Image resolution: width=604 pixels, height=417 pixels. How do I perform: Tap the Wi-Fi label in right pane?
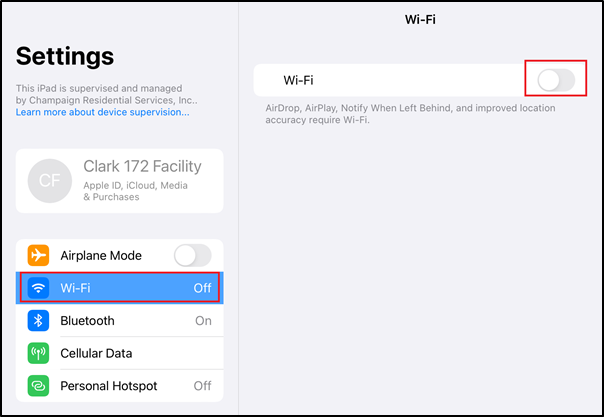point(298,80)
